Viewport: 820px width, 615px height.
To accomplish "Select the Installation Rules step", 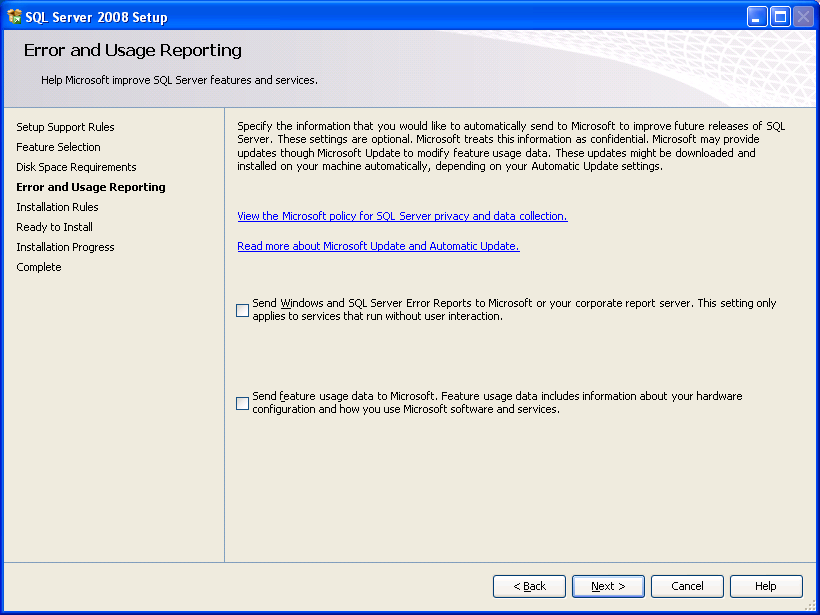I will pyautogui.click(x=57, y=207).
